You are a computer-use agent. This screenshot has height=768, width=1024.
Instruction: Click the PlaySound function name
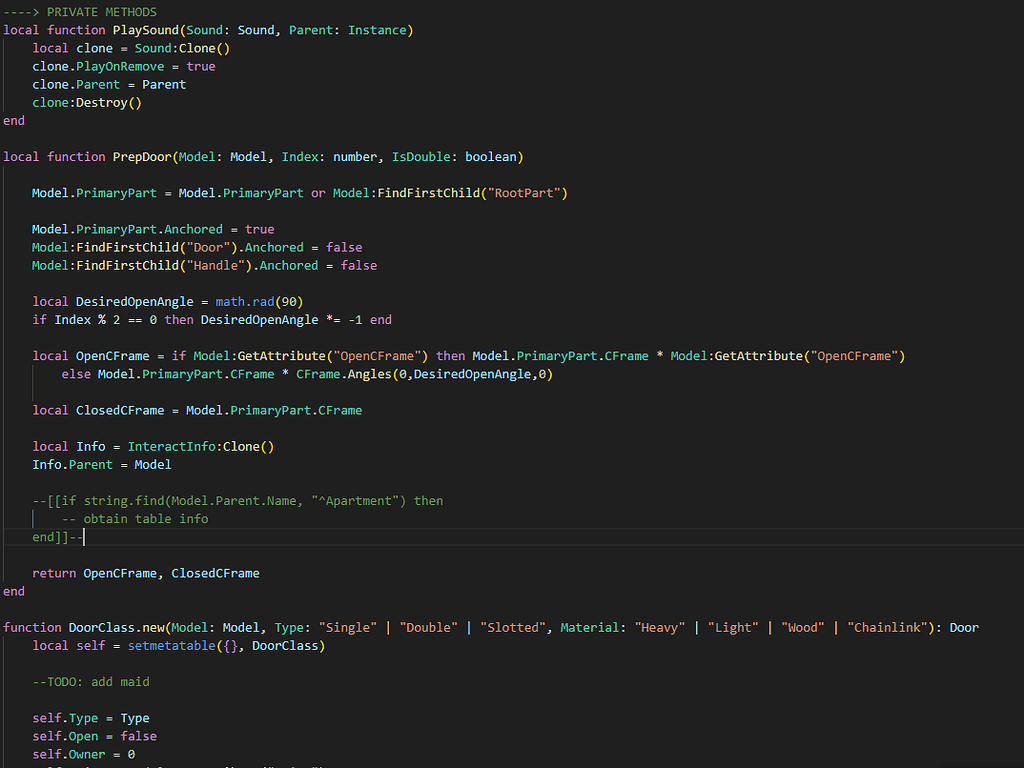[145, 29]
